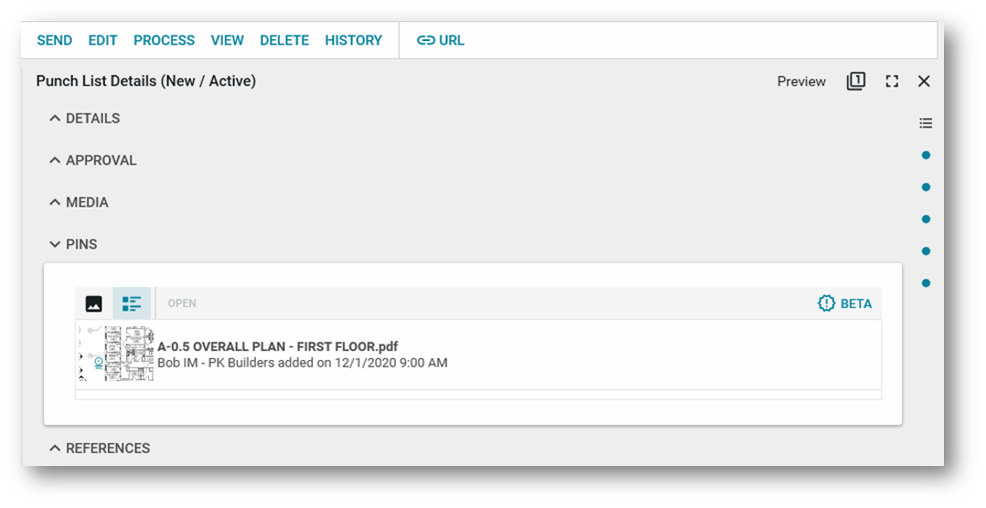
Task: Collapse the PINS section
Action: [x=55, y=244]
